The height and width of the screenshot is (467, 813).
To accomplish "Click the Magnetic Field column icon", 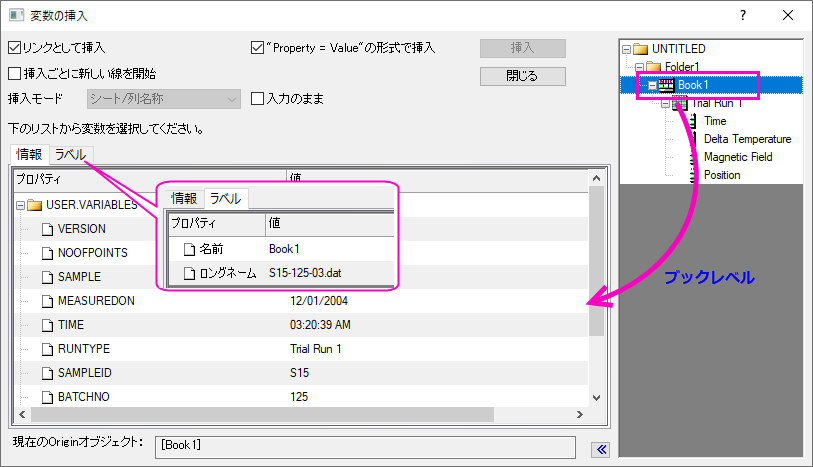I will pos(692,158).
